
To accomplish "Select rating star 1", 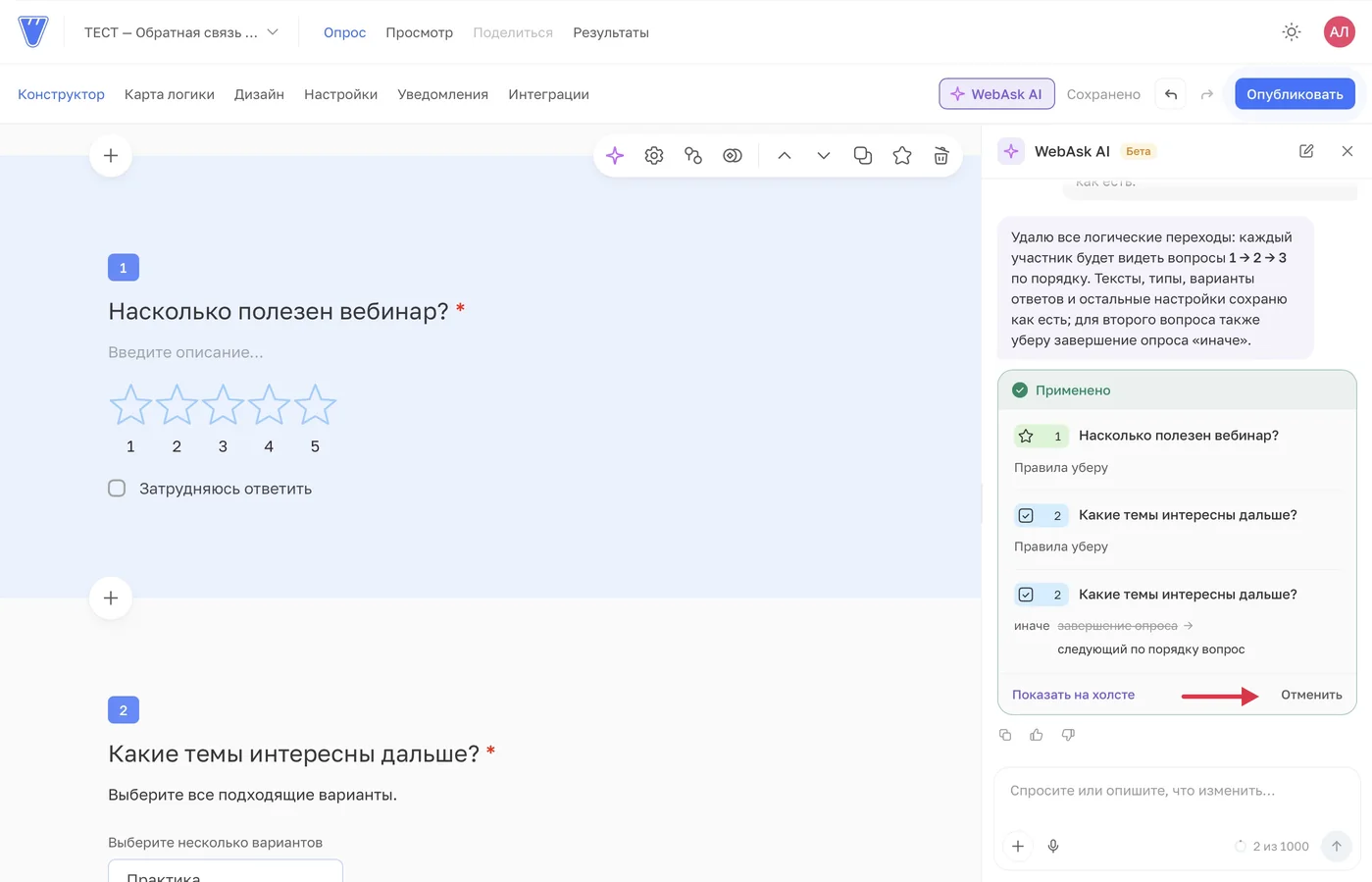I will coord(130,405).
